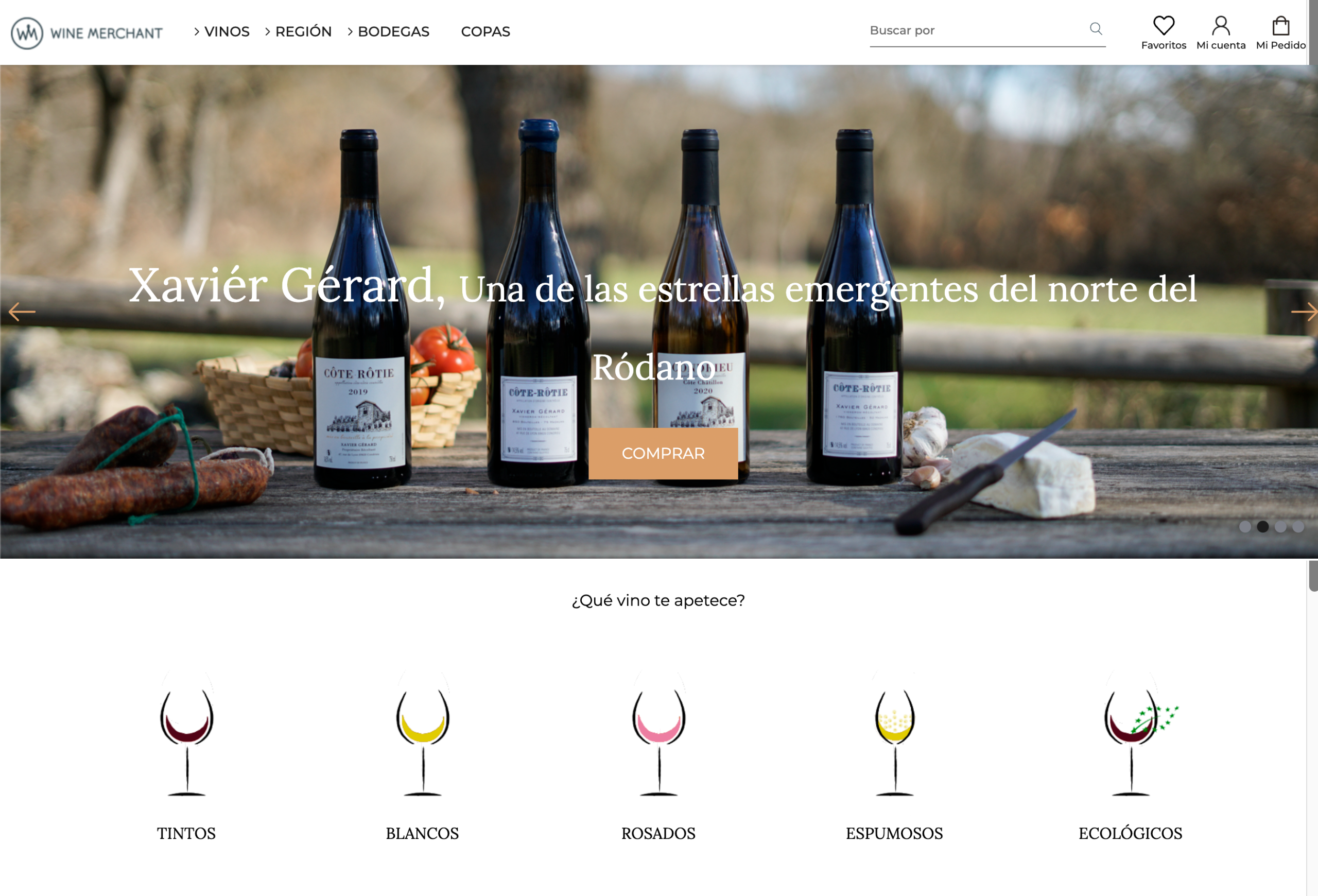
Task: Select the first carousel dot
Action: (1244, 526)
